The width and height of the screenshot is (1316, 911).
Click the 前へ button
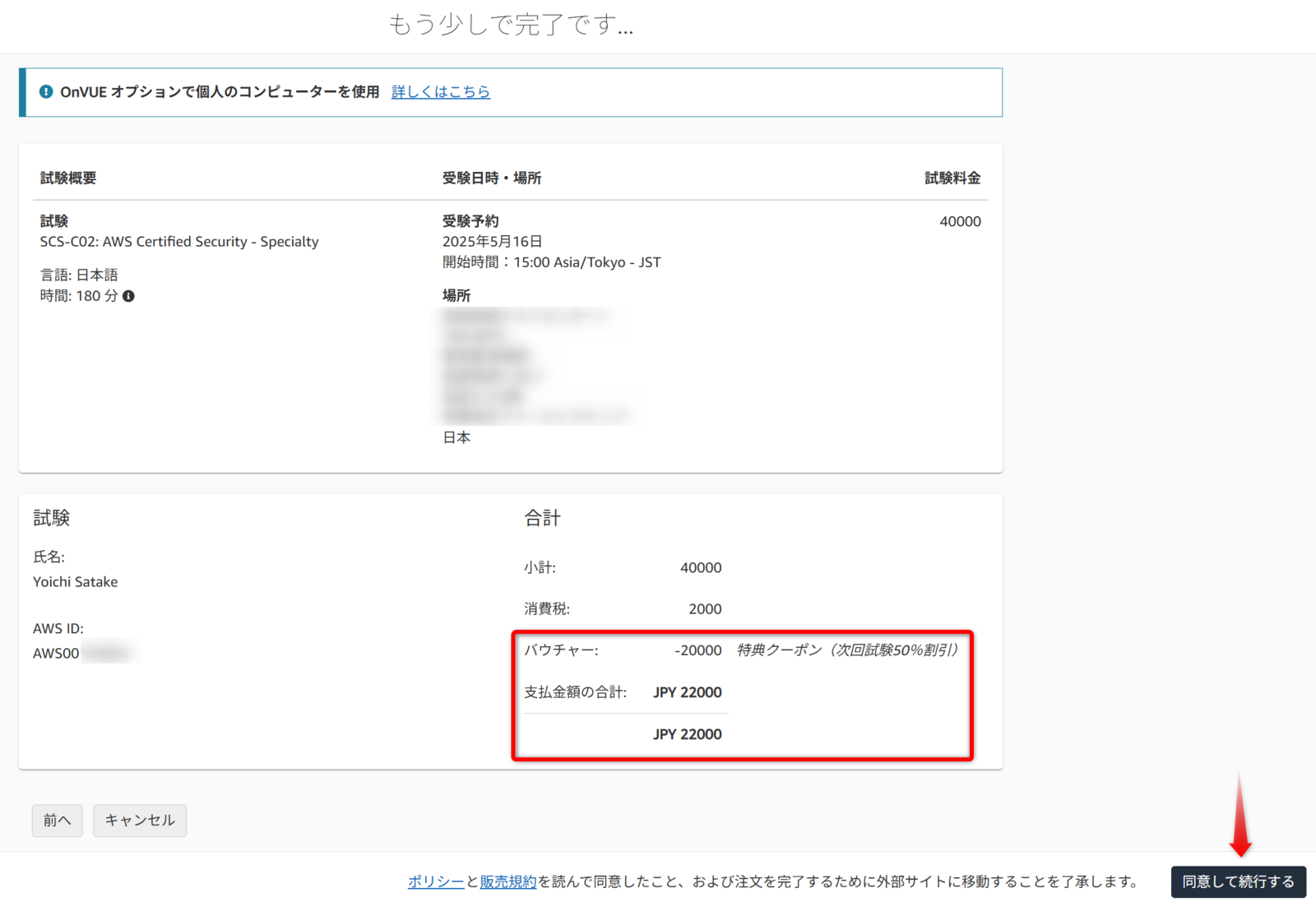[58, 821]
